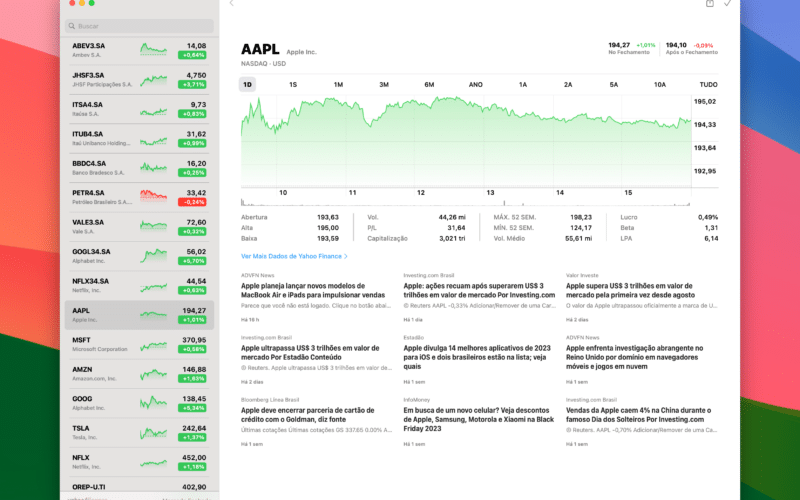The image size is (800, 500).
Task: Click the magnifying glass icon in the Buscar field
Action: pyautogui.click(x=72, y=26)
